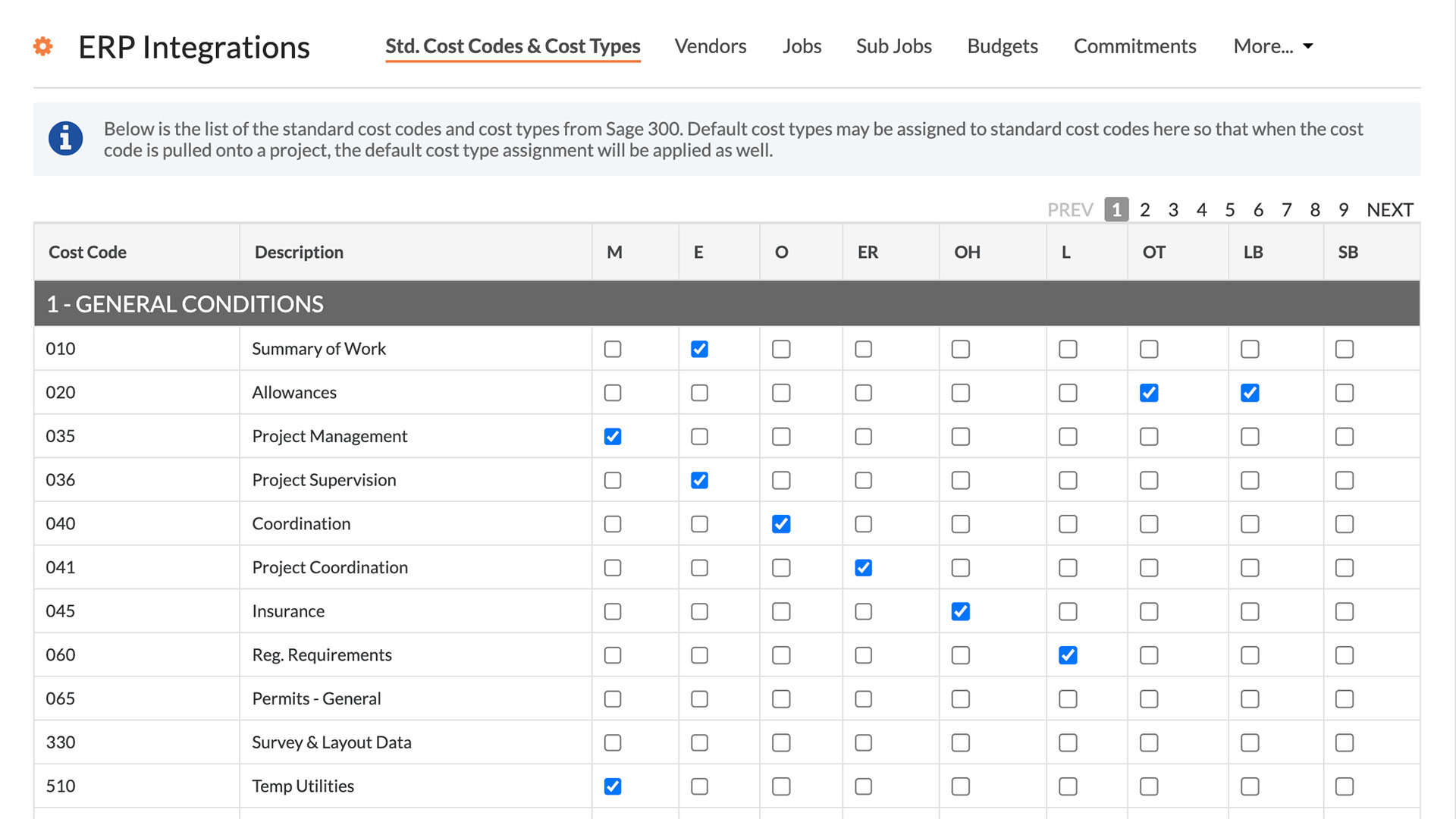Image resolution: width=1456 pixels, height=819 pixels.
Task: Open the Budgets tab
Action: 1002,46
